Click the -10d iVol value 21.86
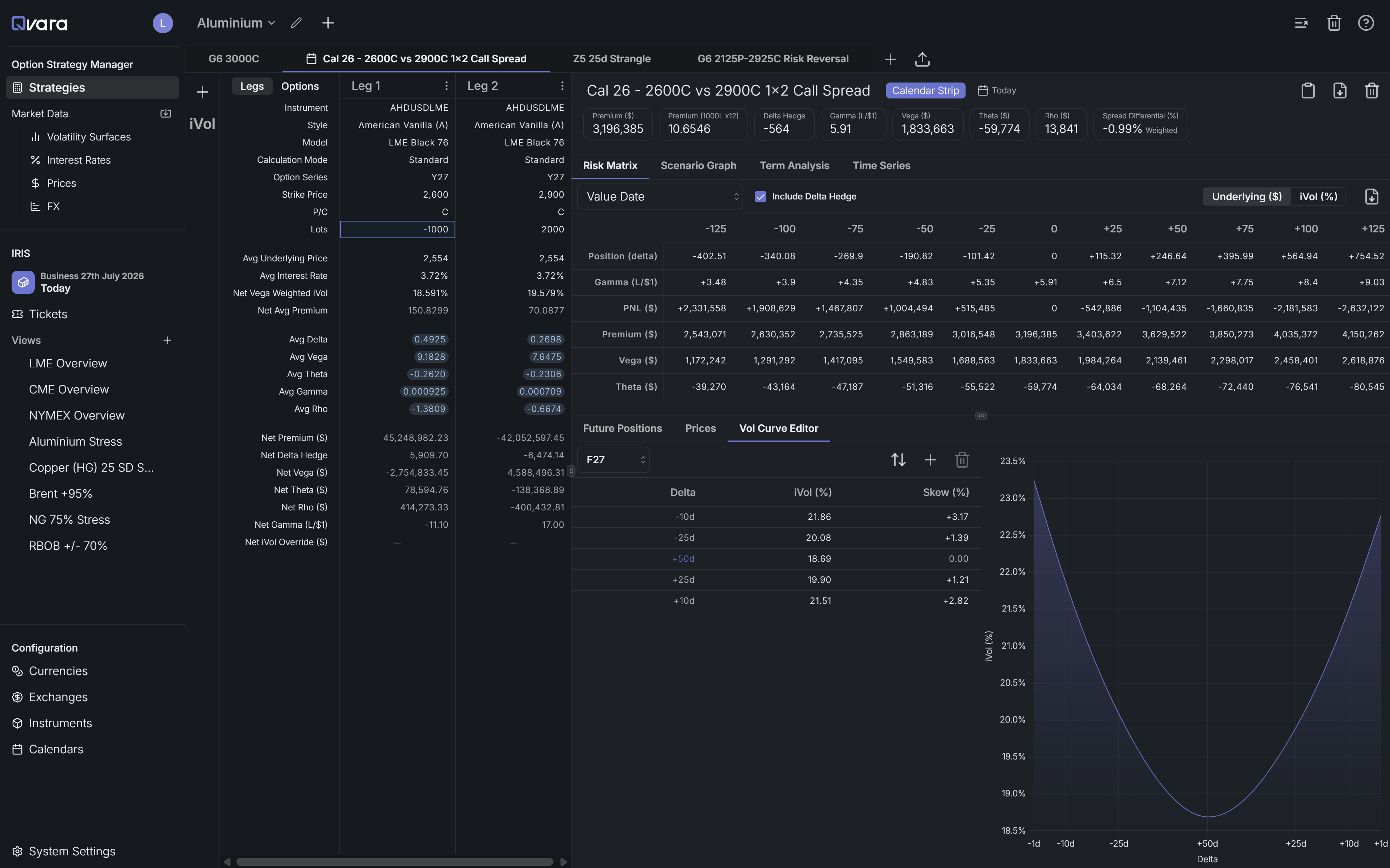The height and width of the screenshot is (868, 1390). (819, 517)
